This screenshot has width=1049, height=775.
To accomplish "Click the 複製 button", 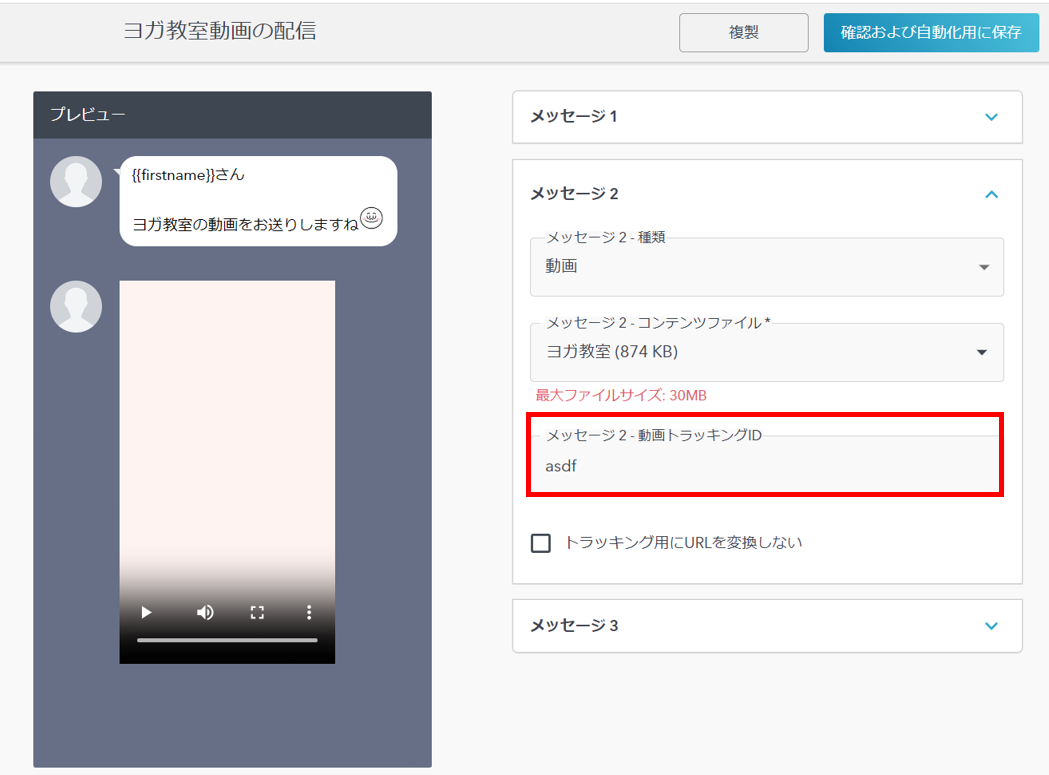I will pyautogui.click(x=743, y=33).
